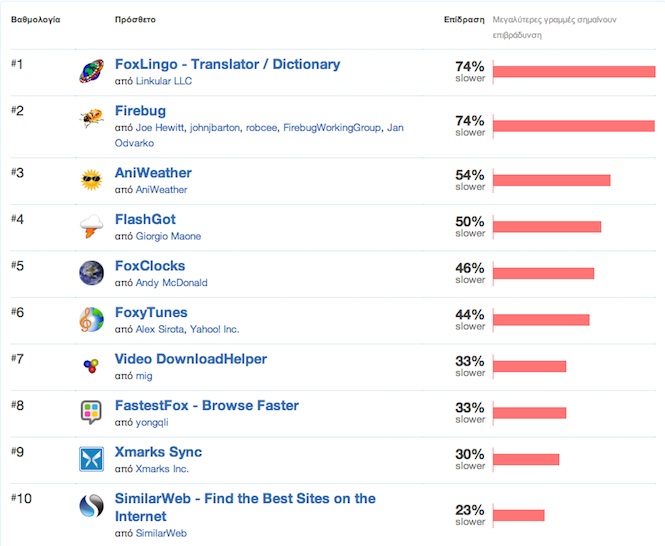The height and width of the screenshot is (546, 665).
Task: Click the FoxClocks globe icon
Action: [x=92, y=273]
